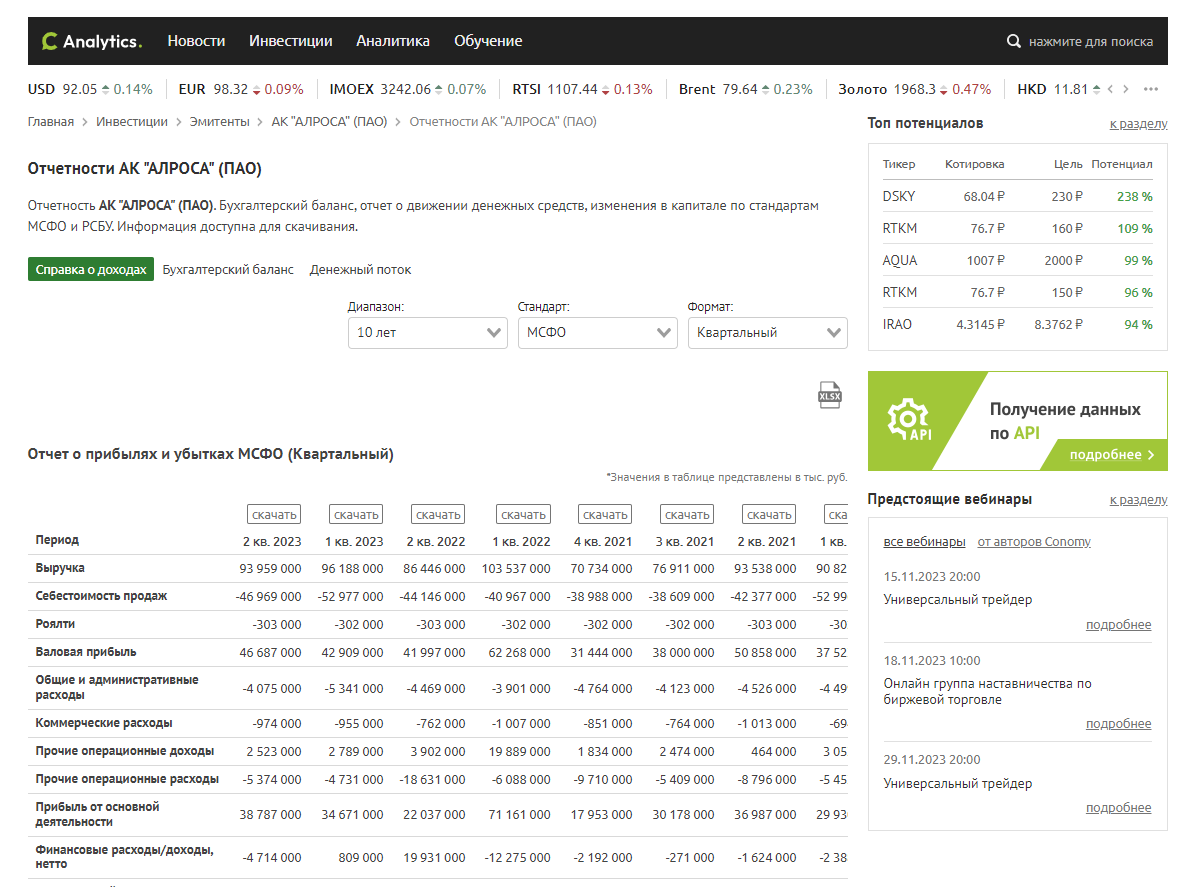Click the search magnifier icon

pos(1013,41)
